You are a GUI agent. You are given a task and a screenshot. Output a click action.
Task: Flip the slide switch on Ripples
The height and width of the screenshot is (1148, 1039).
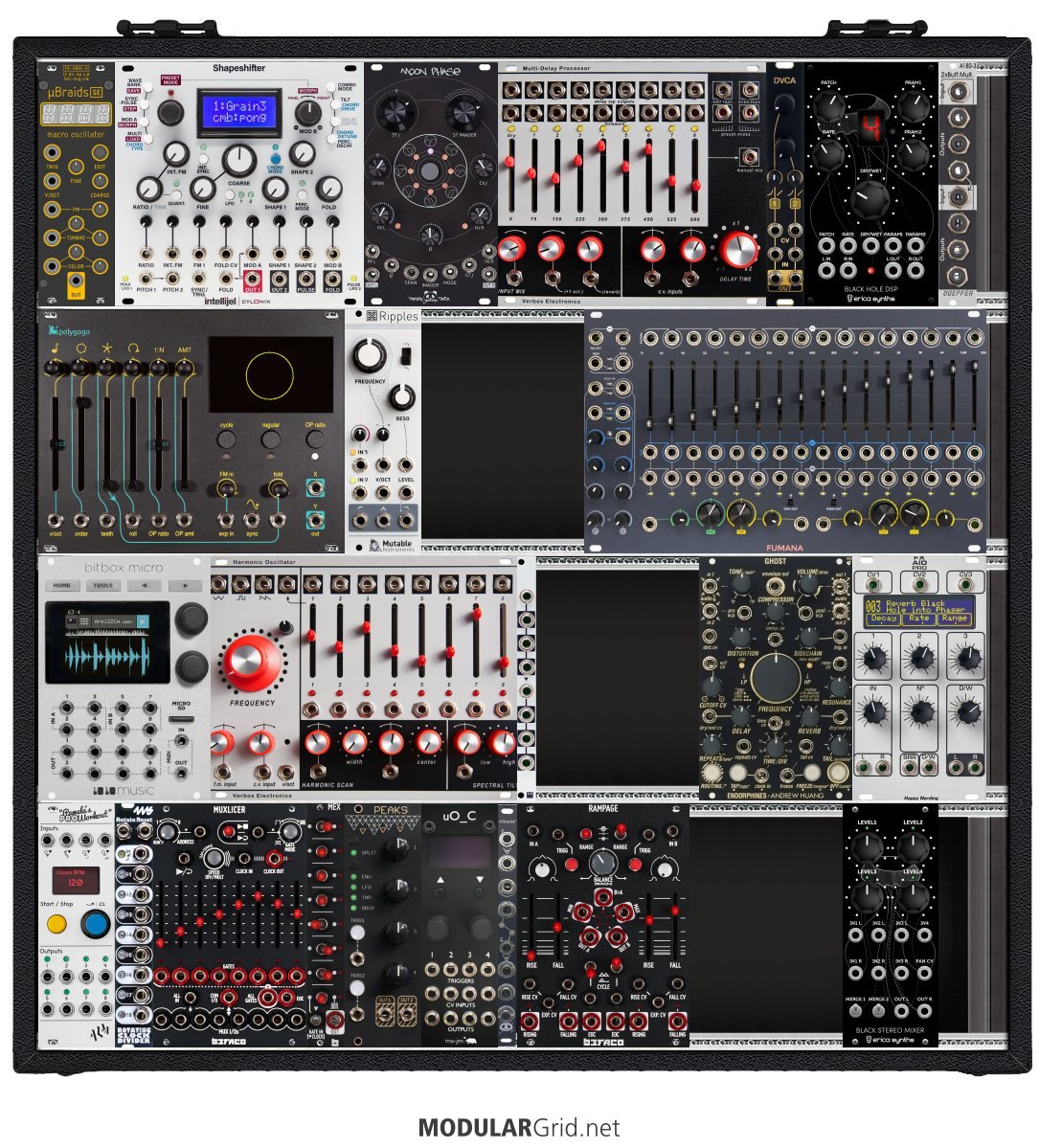[405, 356]
